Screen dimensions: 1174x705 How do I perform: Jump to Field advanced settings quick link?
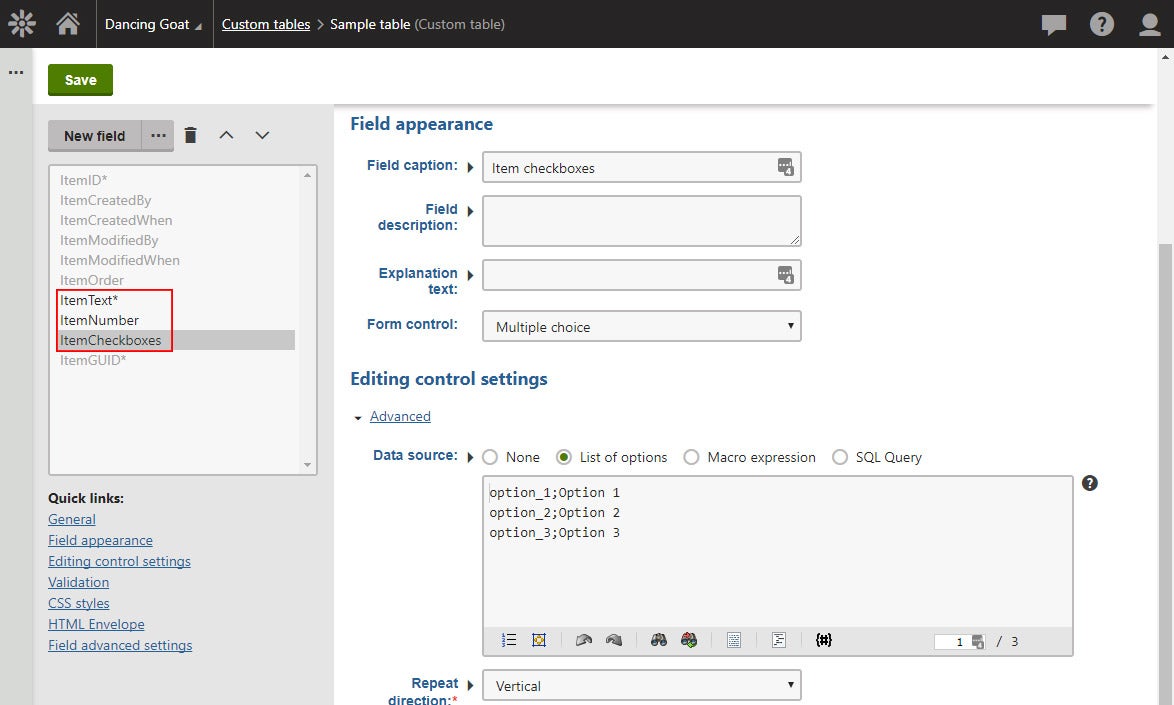click(120, 645)
